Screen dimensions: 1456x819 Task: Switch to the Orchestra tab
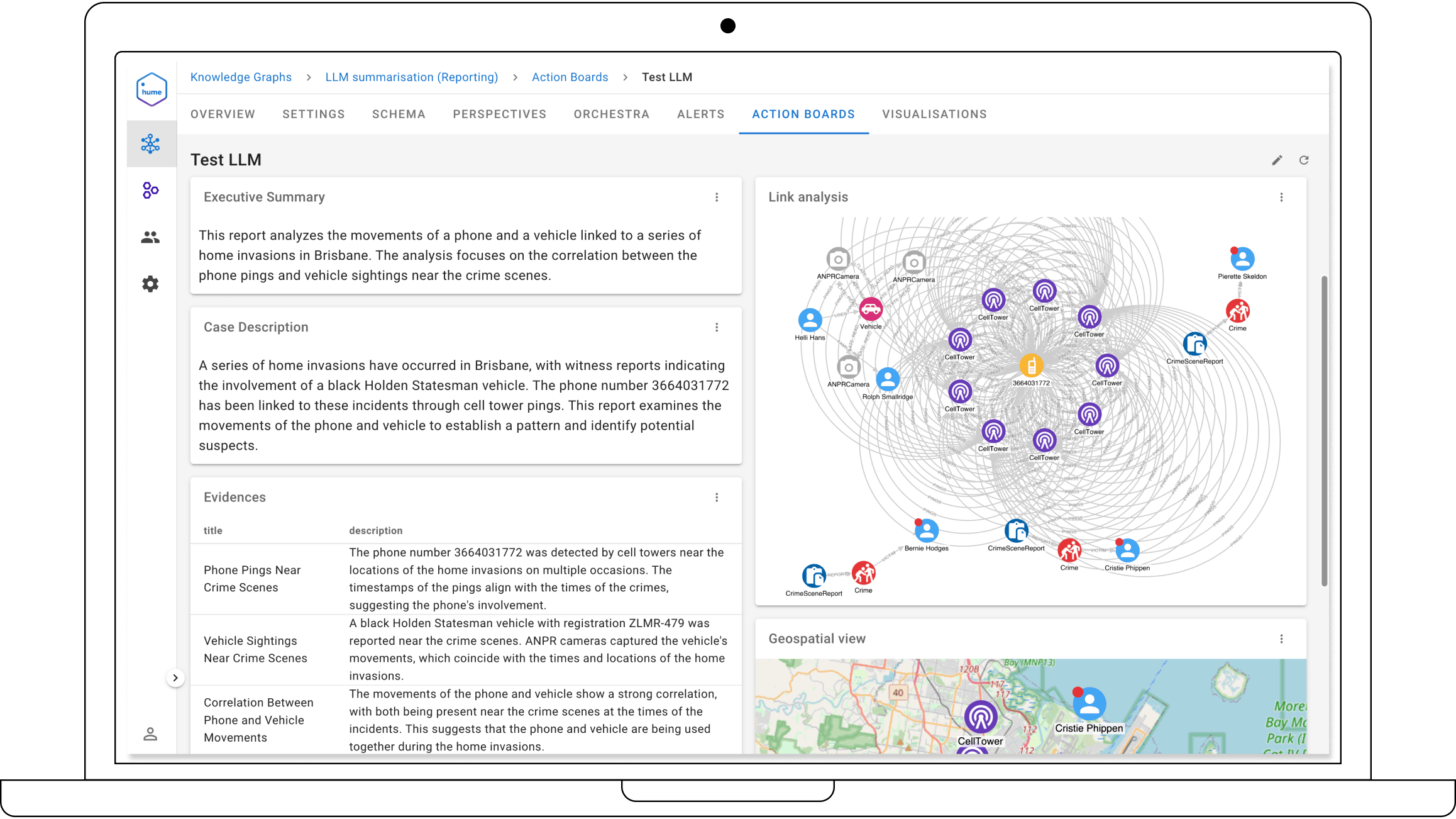tap(611, 114)
